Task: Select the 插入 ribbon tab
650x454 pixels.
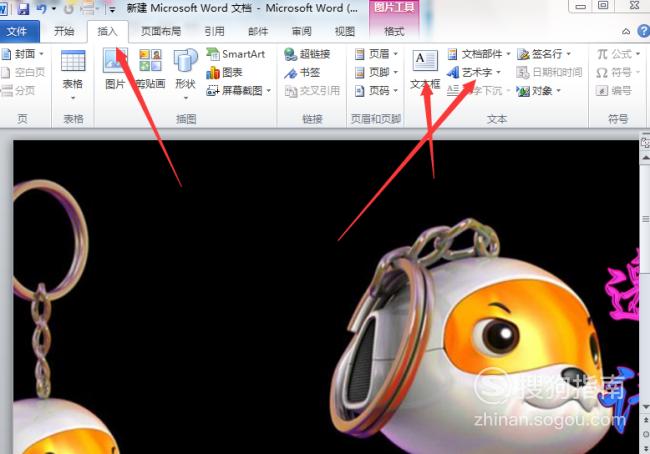Action: pyautogui.click(x=108, y=32)
